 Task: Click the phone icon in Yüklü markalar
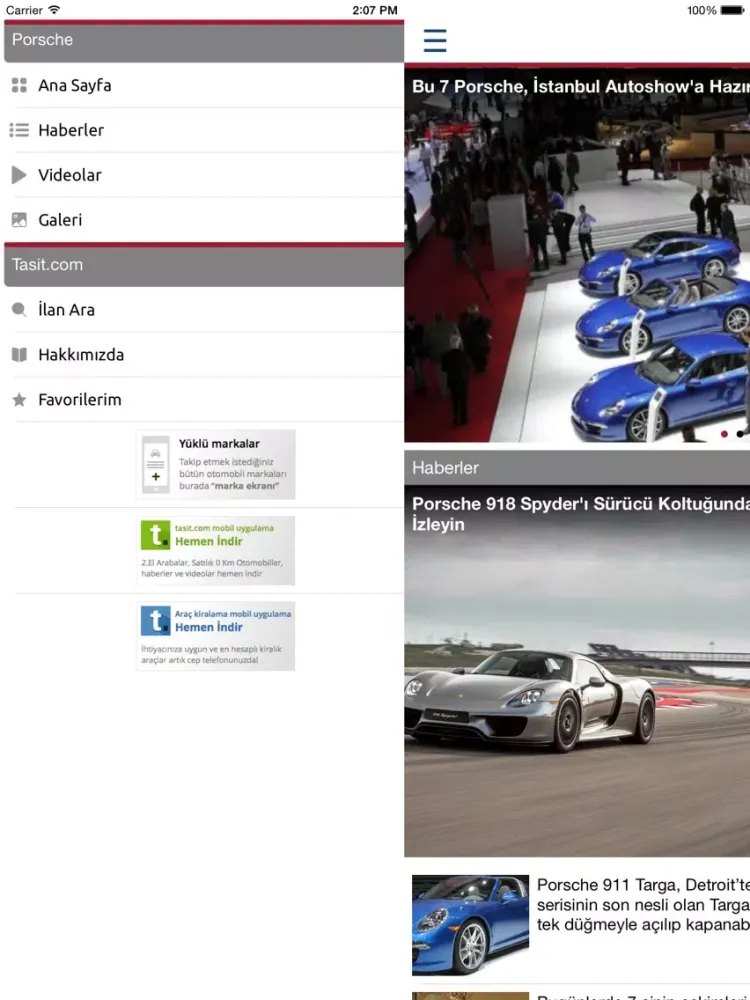156,464
